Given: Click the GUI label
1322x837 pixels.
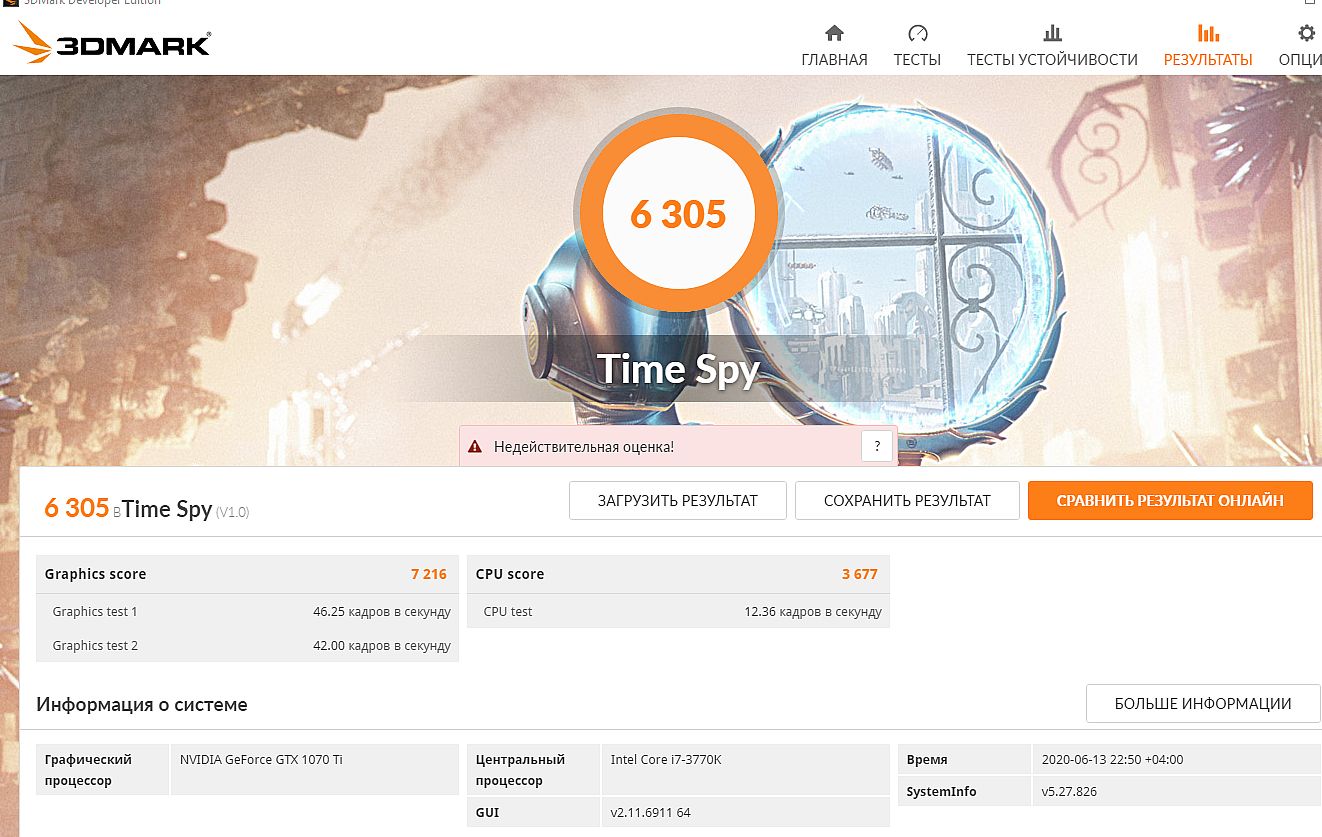Looking at the screenshot, I should [488, 812].
